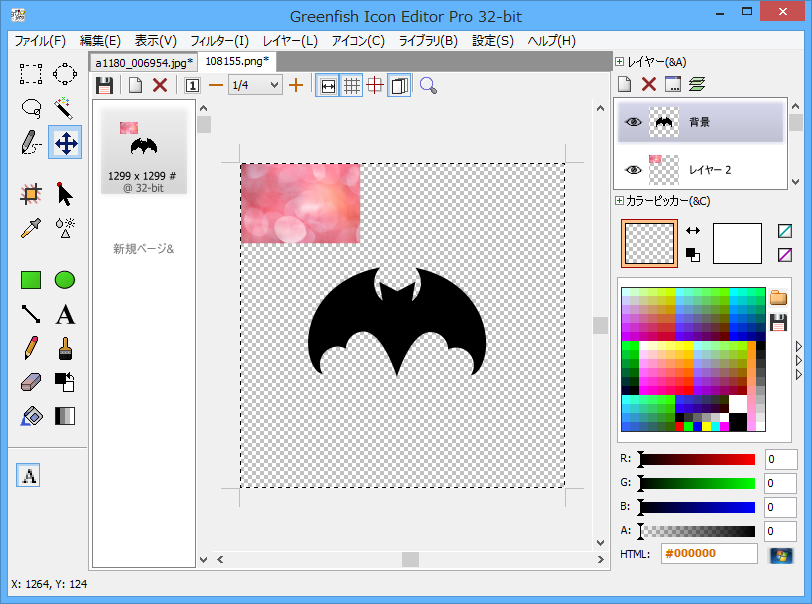Click the swap colors arrow button
This screenshot has height=604, width=812.
[693, 230]
